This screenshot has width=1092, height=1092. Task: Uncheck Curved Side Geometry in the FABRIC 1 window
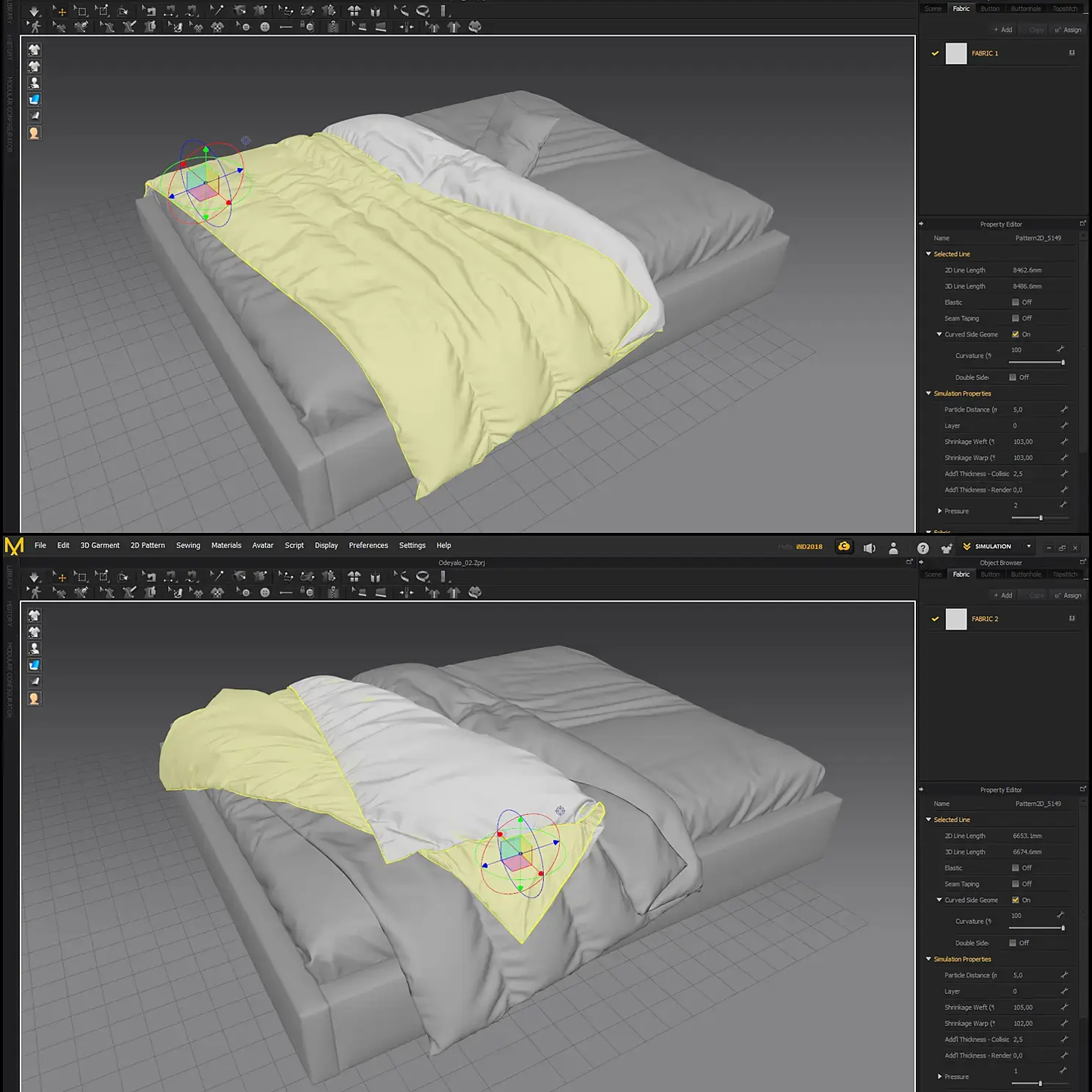pyautogui.click(x=1016, y=334)
